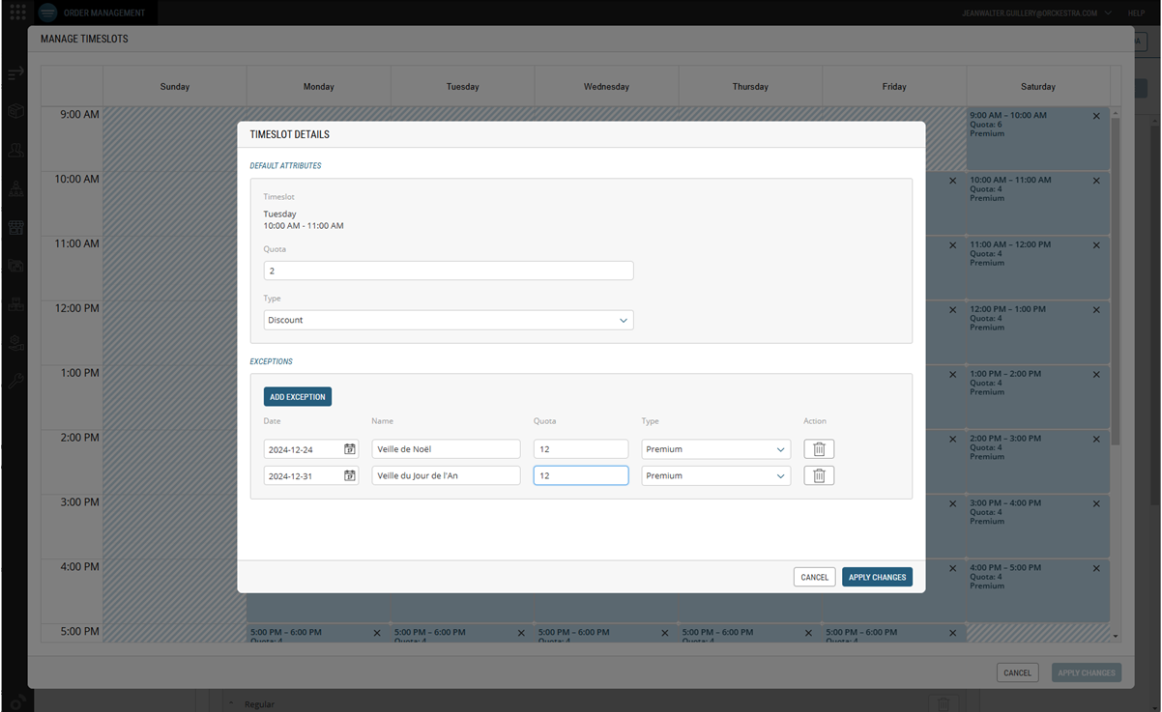
Task: Open the app launcher grid icon
Action: pos(18,12)
